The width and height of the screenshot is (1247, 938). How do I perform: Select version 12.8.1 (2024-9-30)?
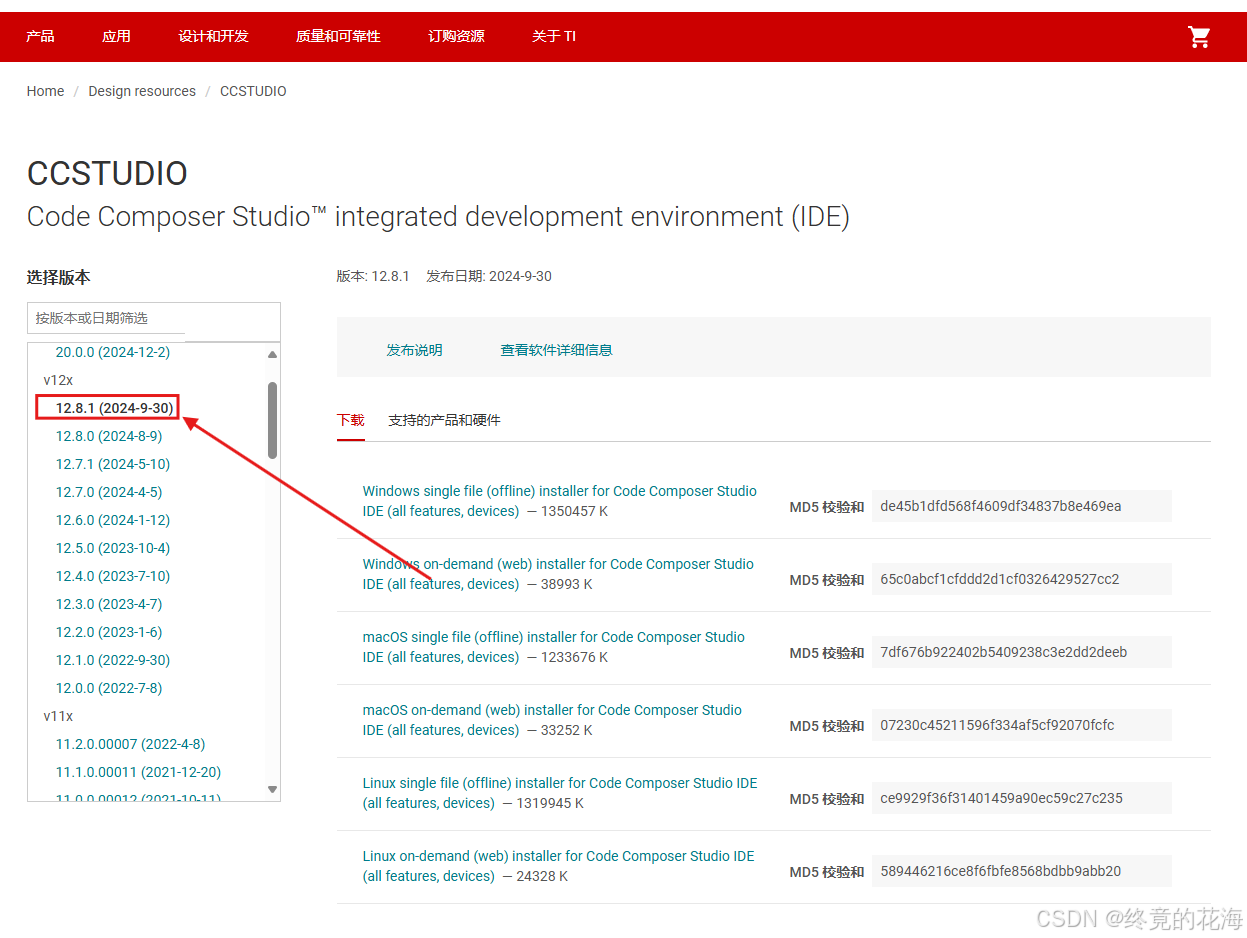point(115,408)
